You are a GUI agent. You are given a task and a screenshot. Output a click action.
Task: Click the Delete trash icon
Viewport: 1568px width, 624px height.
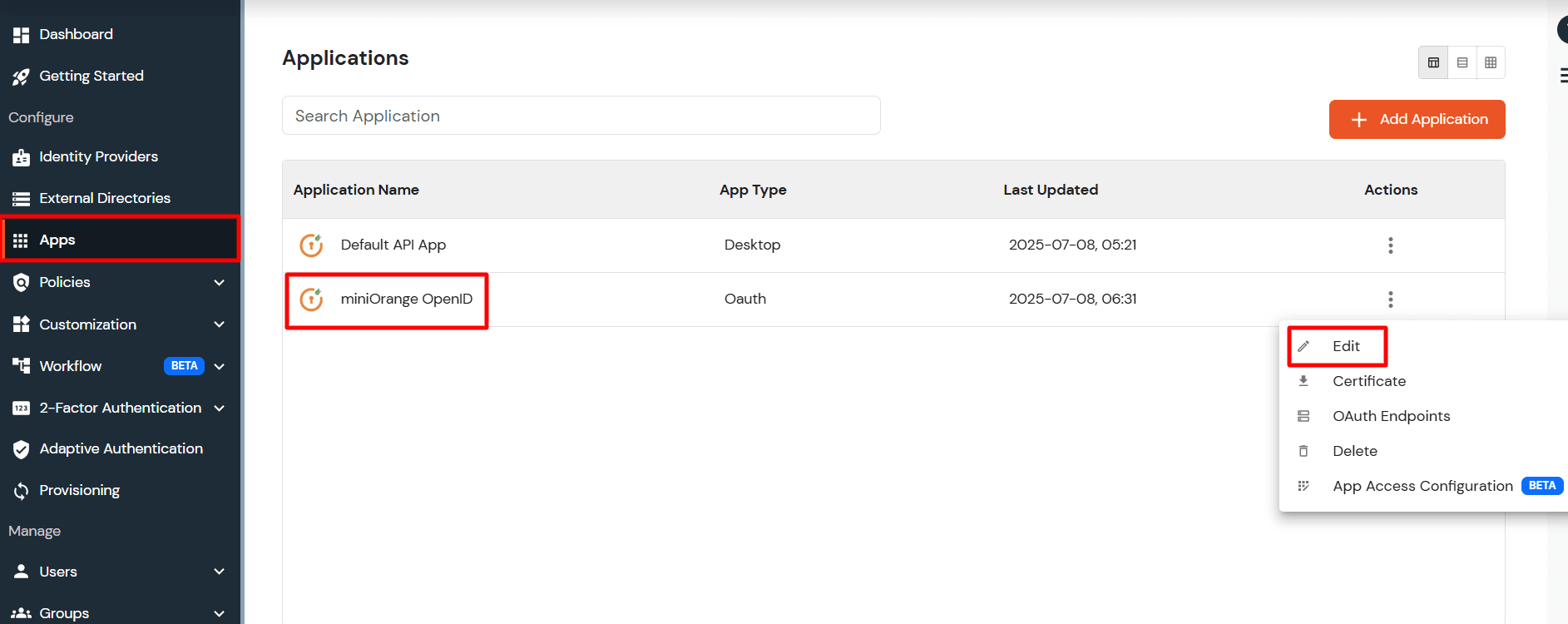[1303, 451]
